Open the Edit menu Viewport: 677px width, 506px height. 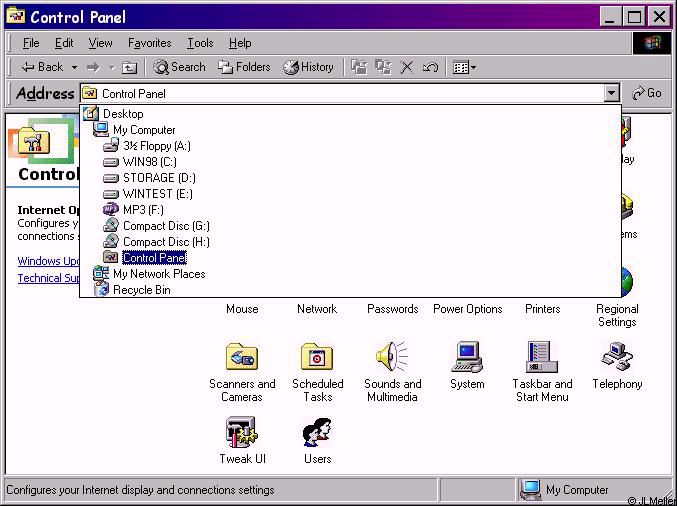(x=64, y=43)
